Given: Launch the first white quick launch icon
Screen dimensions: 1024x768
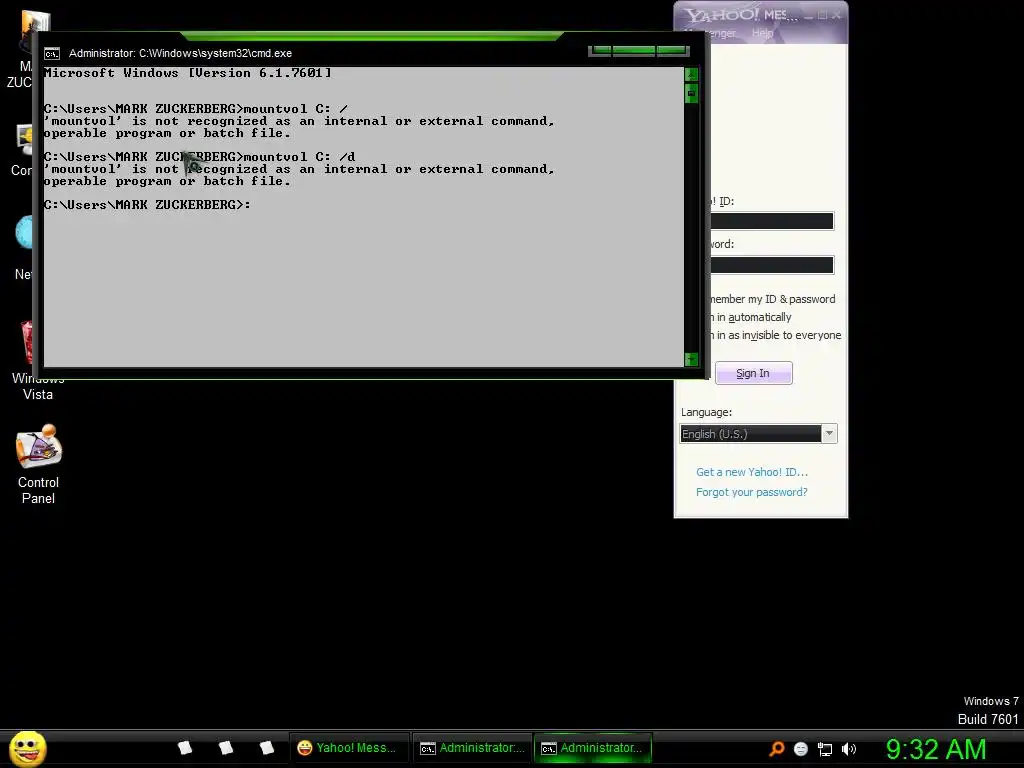Looking at the screenshot, I should coord(185,748).
